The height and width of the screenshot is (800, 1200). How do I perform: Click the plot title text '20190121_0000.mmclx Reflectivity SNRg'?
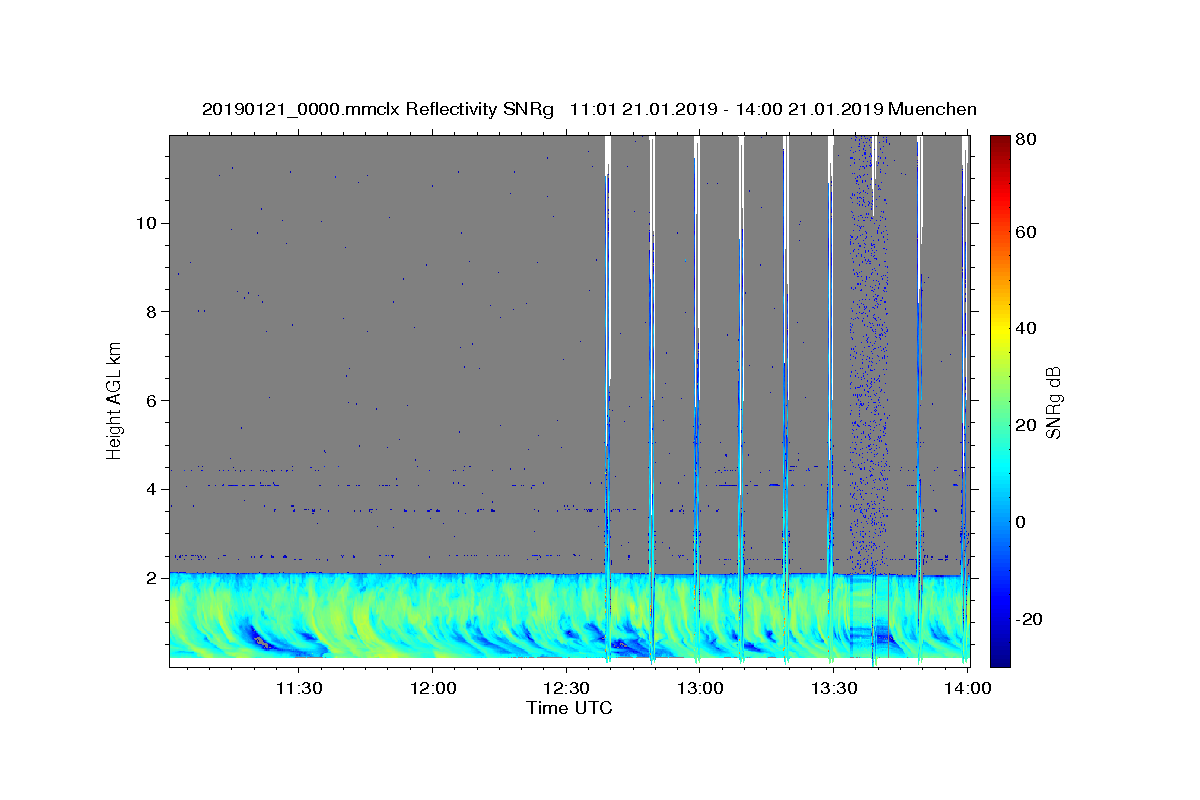(x=377, y=109)
